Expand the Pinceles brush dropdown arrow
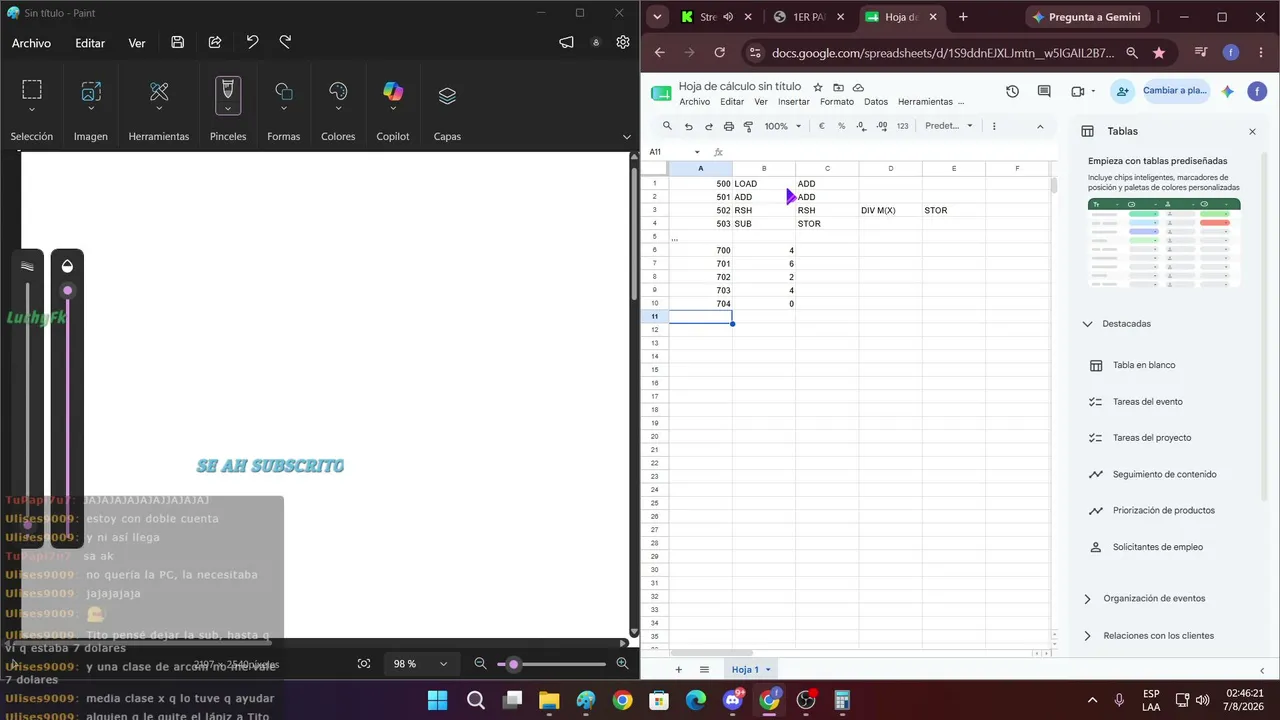The height and width of the screenshot is (720, 1280). [228, 109]
